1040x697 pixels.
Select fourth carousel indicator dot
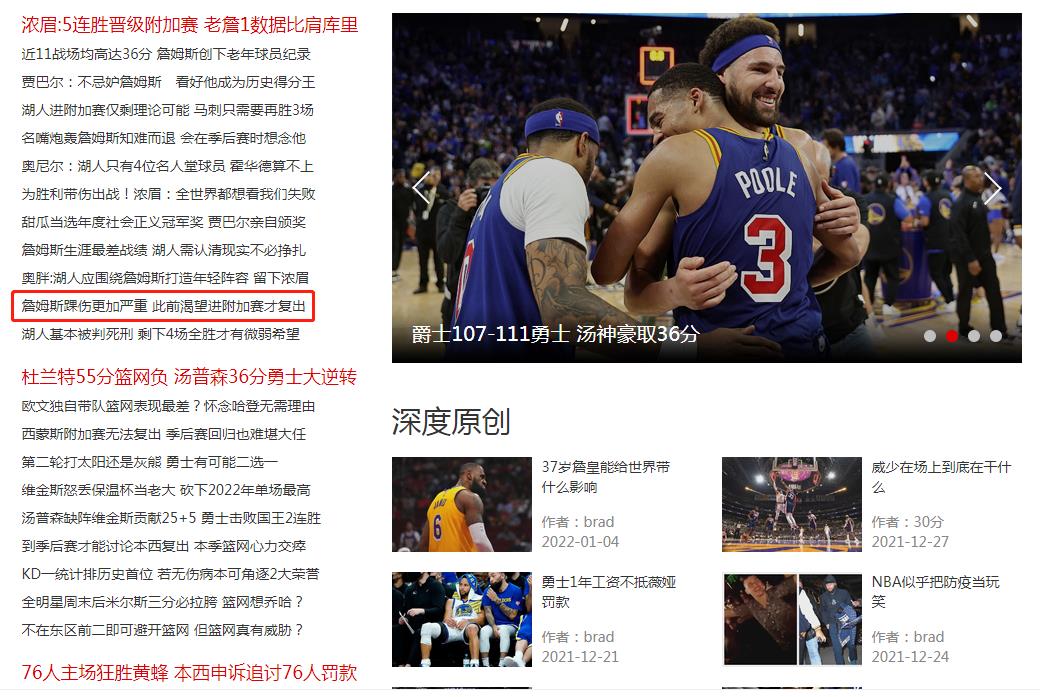pyautogui.click(x=996, y=336)
